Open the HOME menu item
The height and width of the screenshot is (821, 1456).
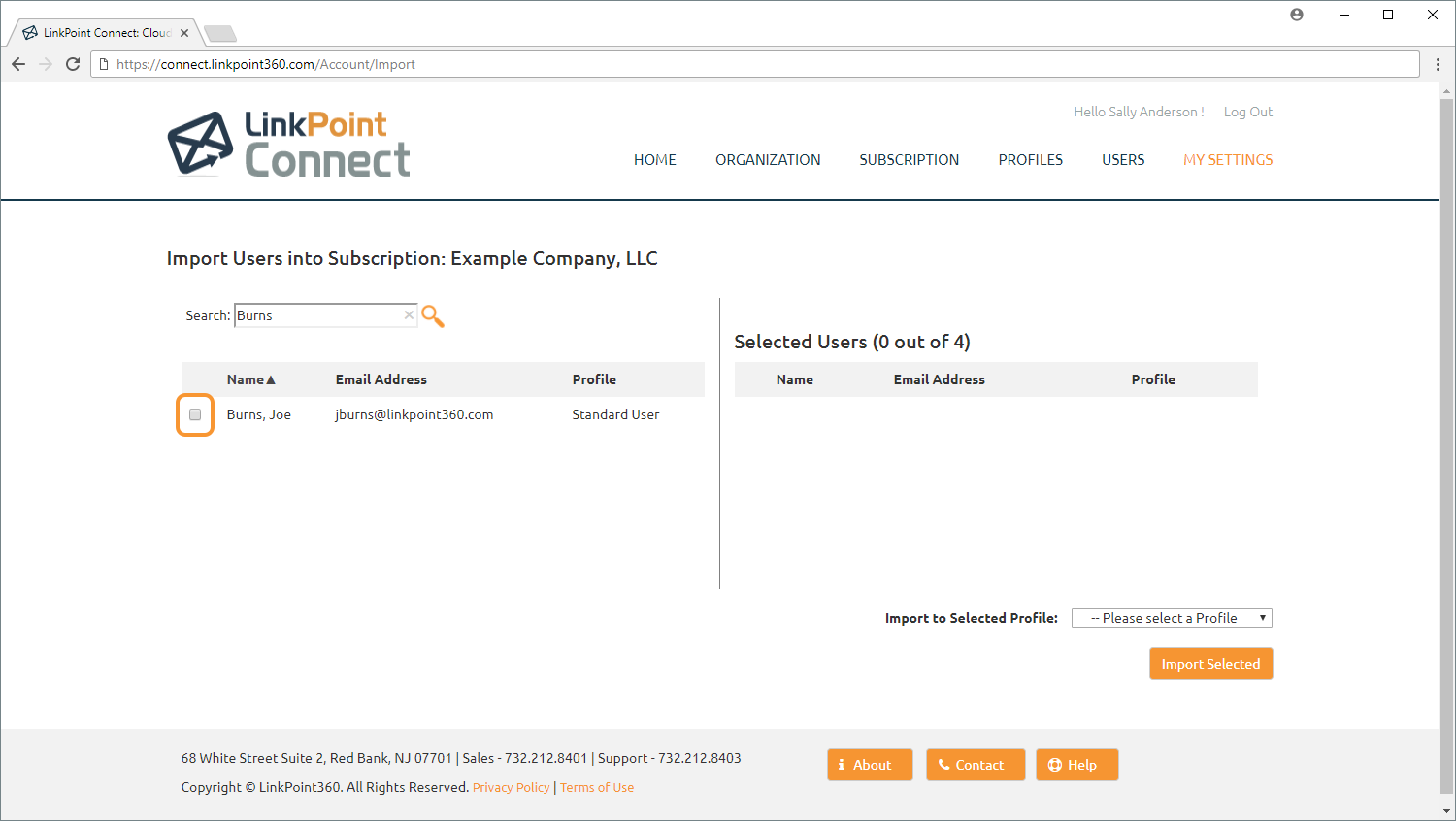point(655,160)
